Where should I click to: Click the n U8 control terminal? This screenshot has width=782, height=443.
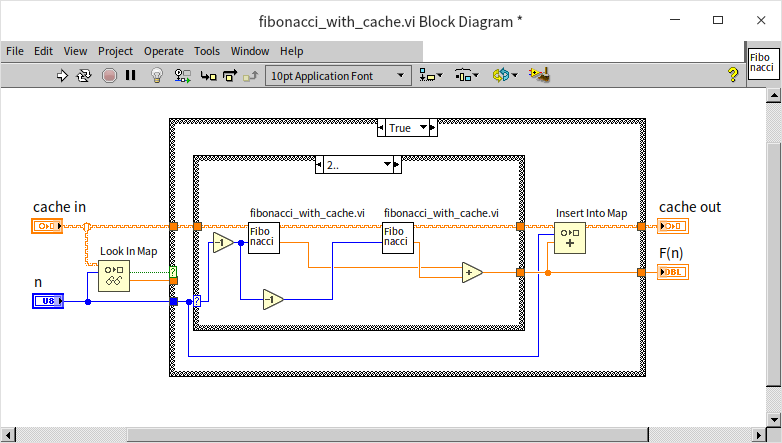click(47, 301)
